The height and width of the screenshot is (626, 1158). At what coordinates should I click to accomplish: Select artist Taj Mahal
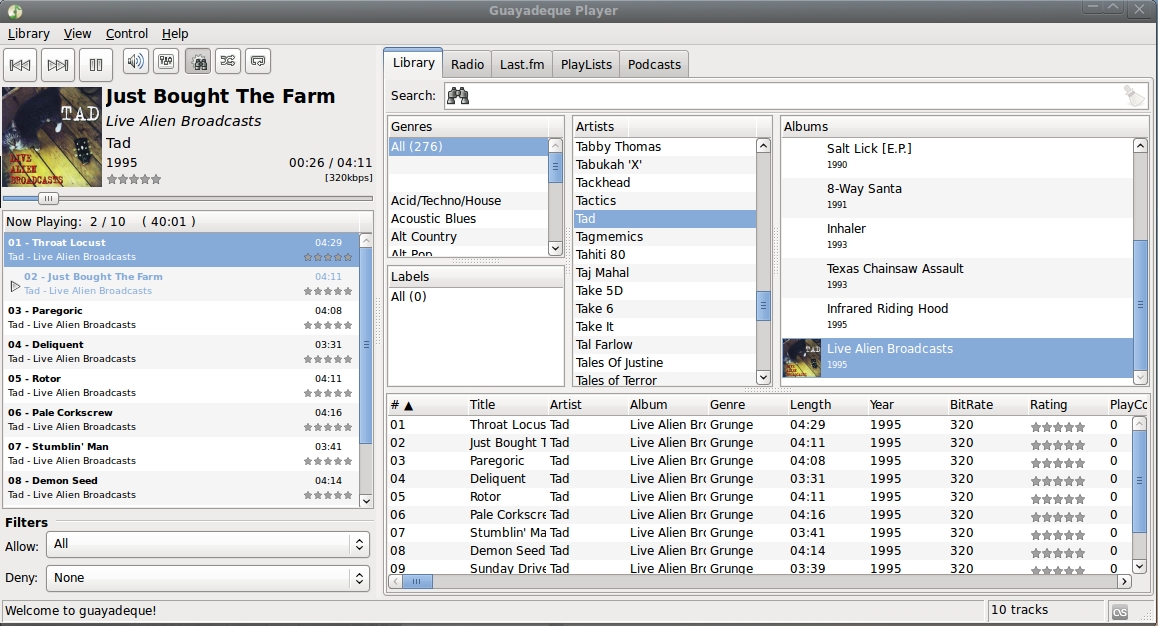665,272
